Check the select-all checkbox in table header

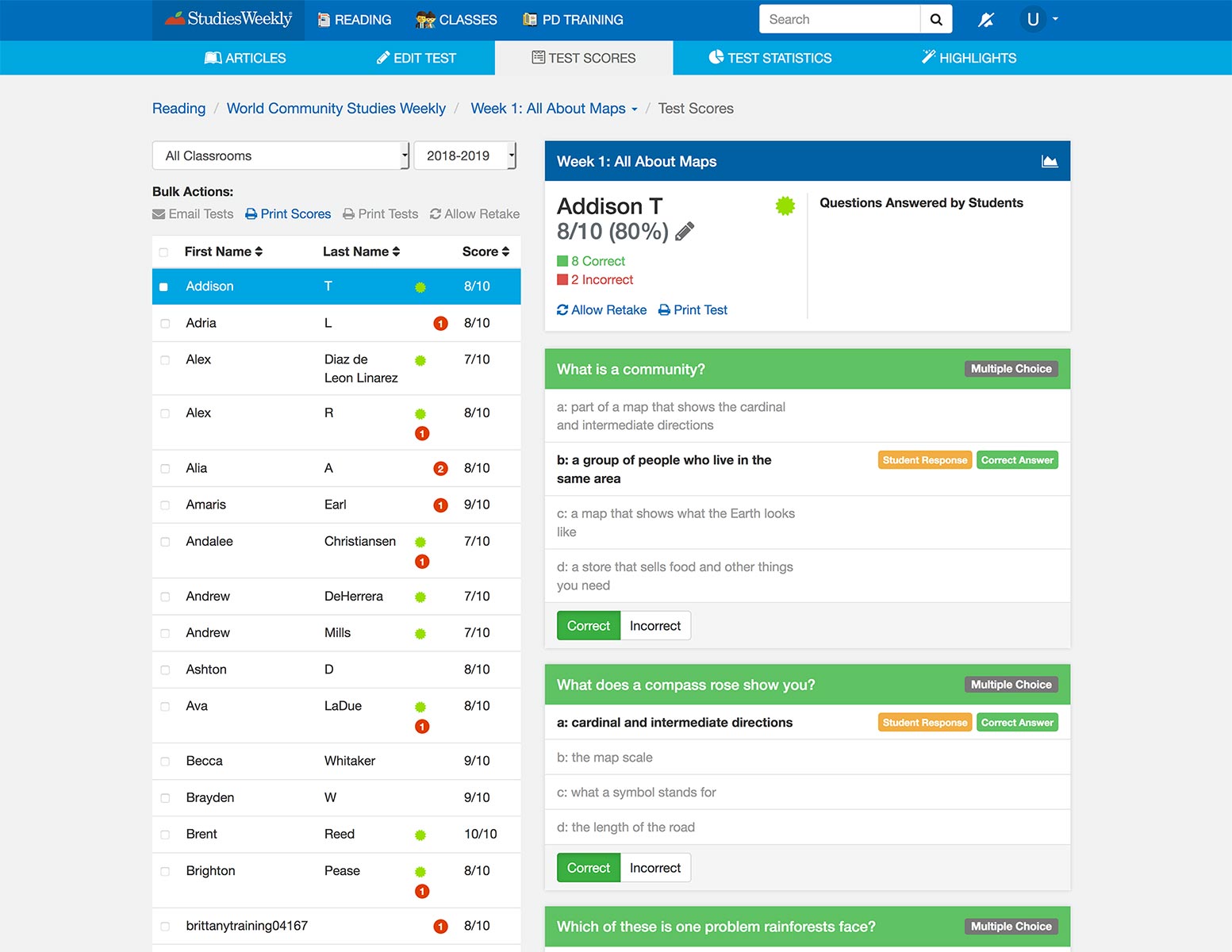pyautogui.click(x=164, y=252)
